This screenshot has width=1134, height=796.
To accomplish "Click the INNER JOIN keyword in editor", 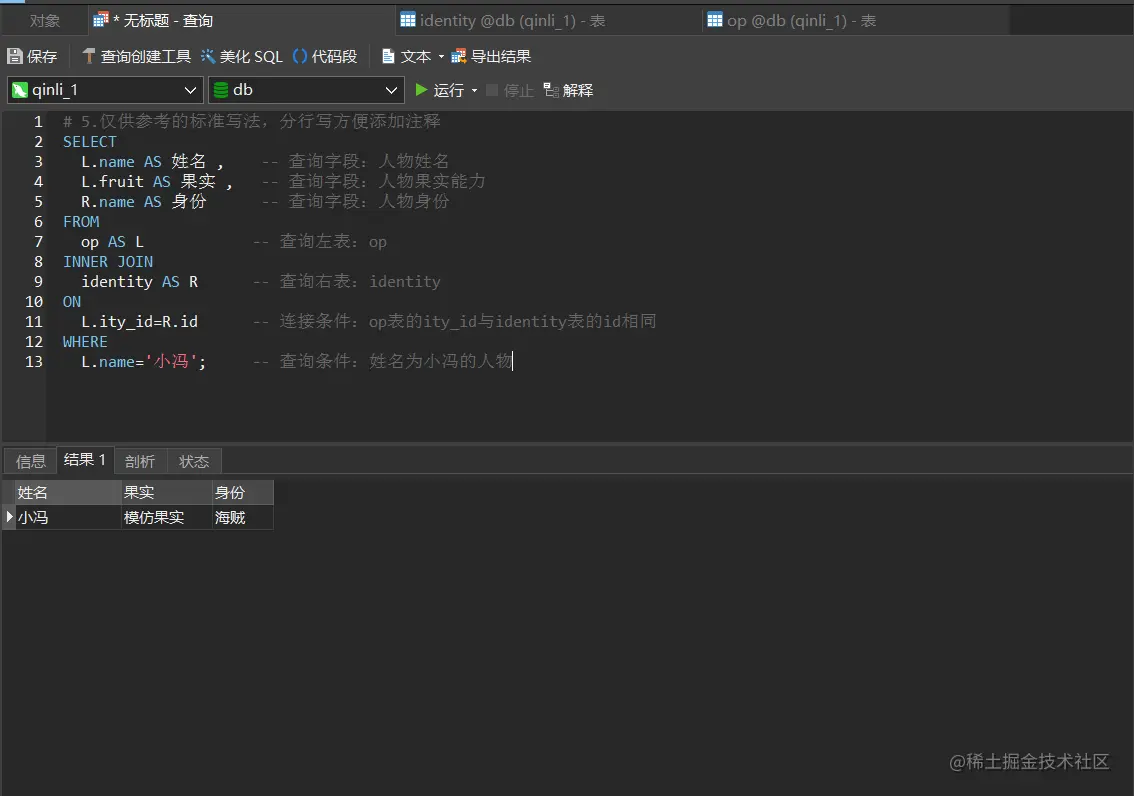I will pos(108,262).
